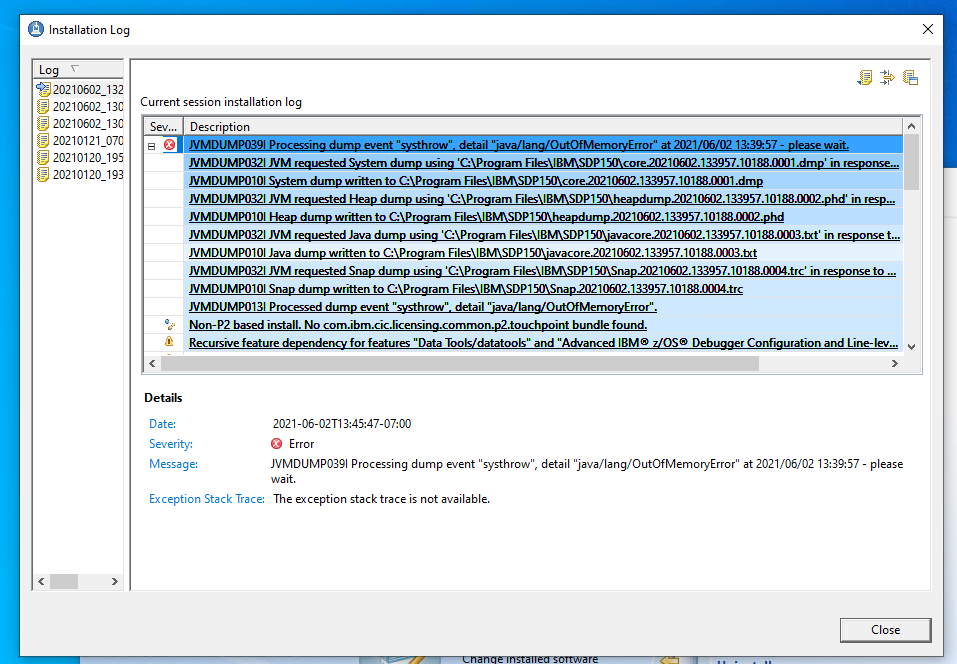Click the Sev... column header

164,126
